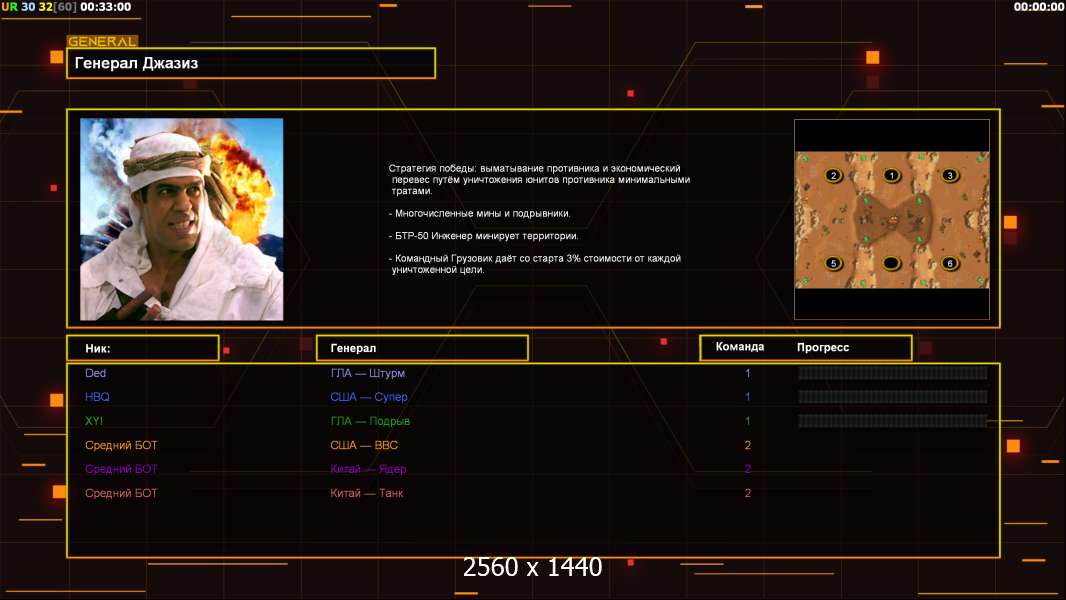
Task: Click the center objective icon on minimap
Action: (x=892, y=217)
